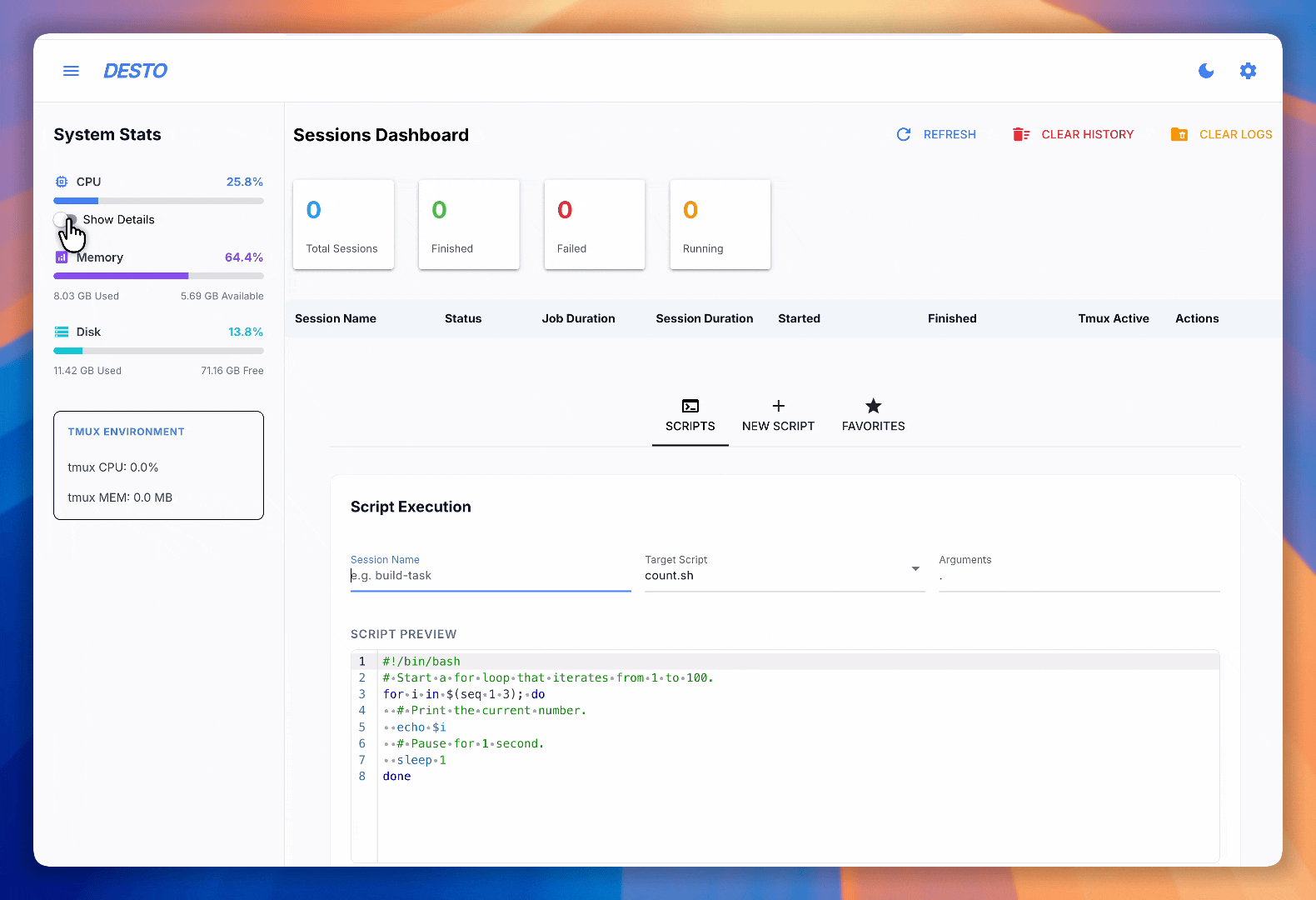1316x900 pixels.
Task: Click the 'sleep 1' line in script preview
Action: (421, 760)
